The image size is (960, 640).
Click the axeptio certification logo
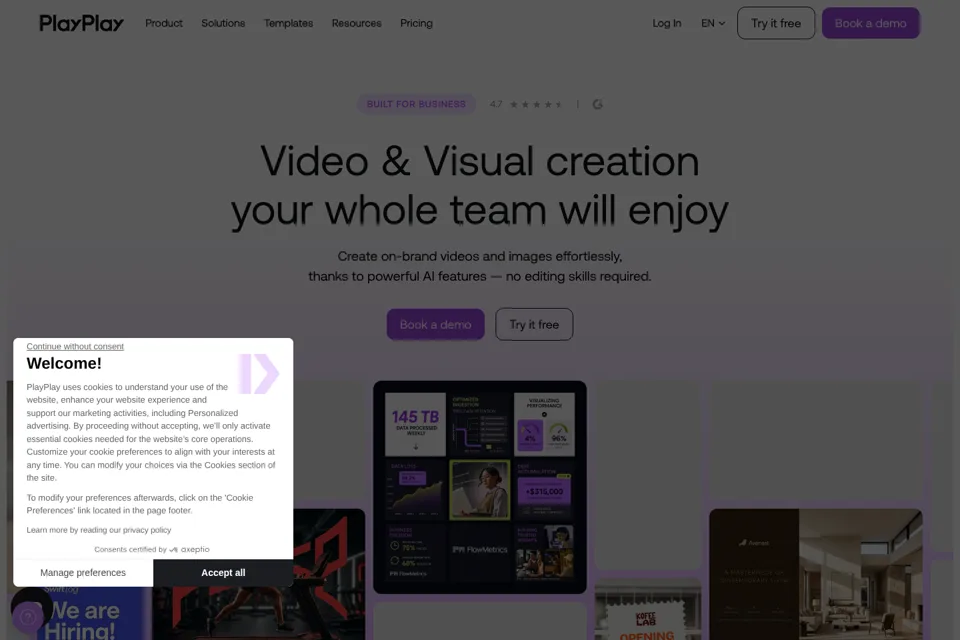click(x=189, y=549)
